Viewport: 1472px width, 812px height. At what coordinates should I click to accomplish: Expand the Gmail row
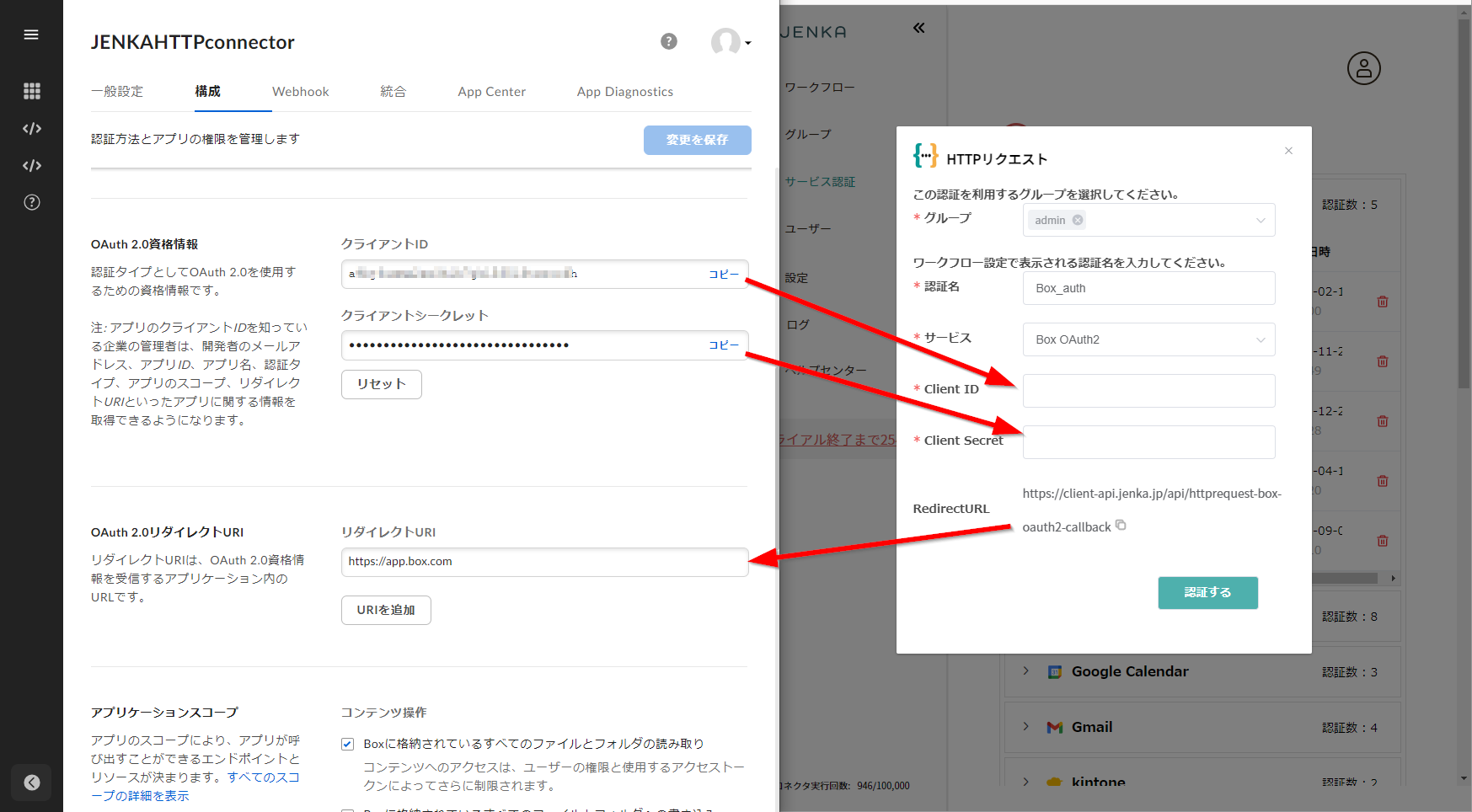click(1025, 726)
